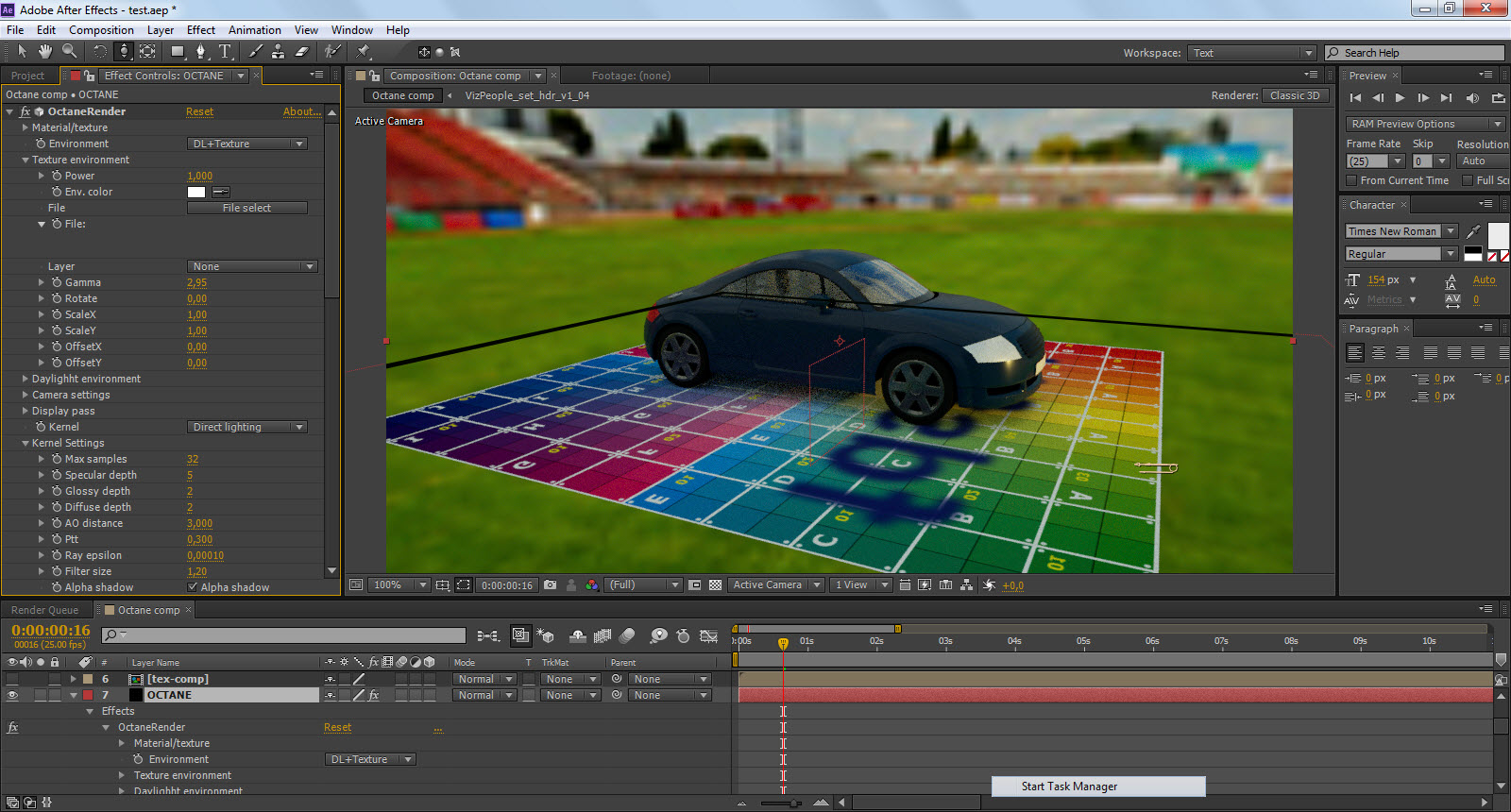The image size is (1511, 812).
Task: Open the Composition menu
Action: (101, 30)
